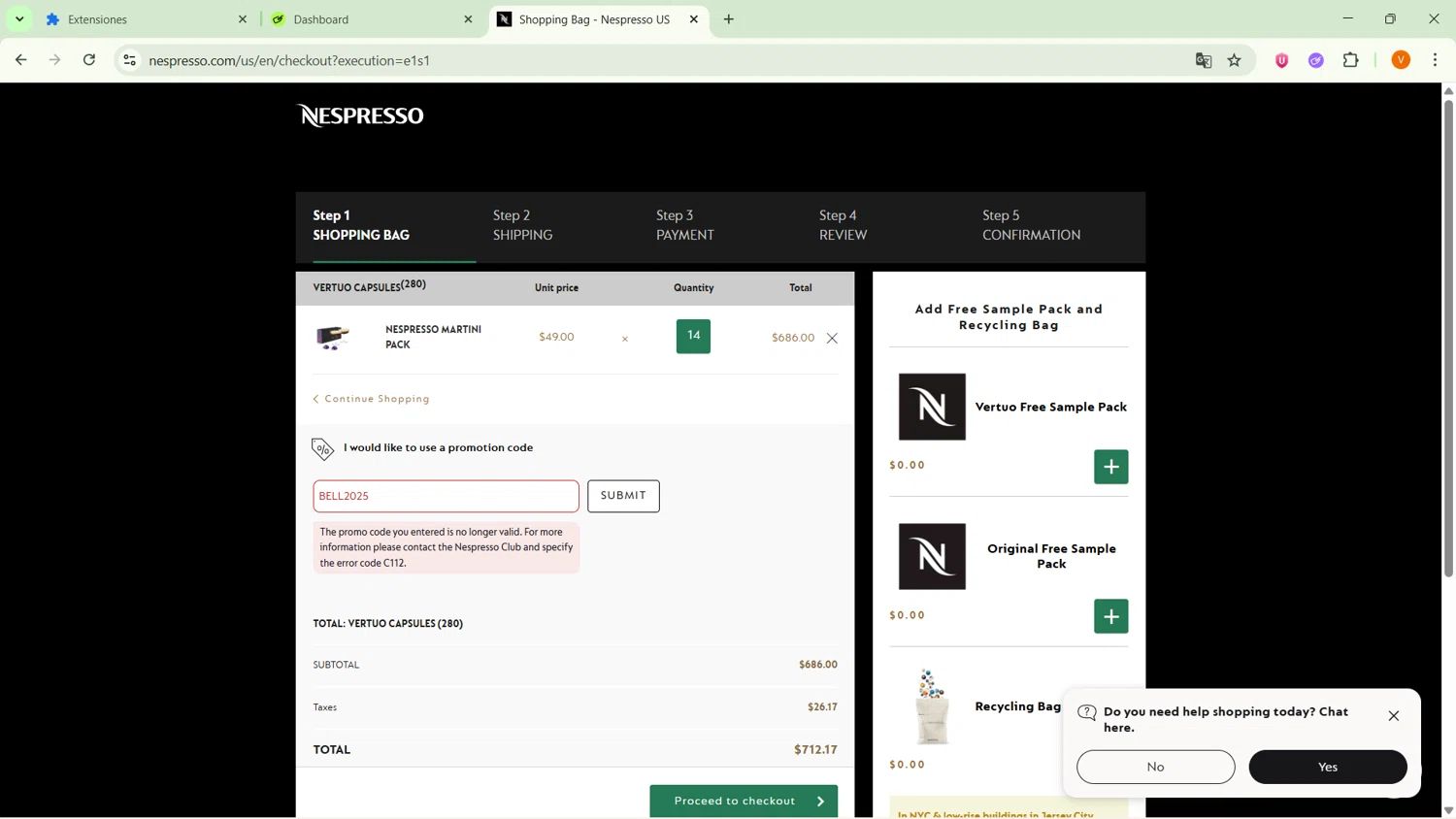Screen dimensions: 1456x819
Task: Click the Taxes $26.17 value
Action: tap(822, 707)
